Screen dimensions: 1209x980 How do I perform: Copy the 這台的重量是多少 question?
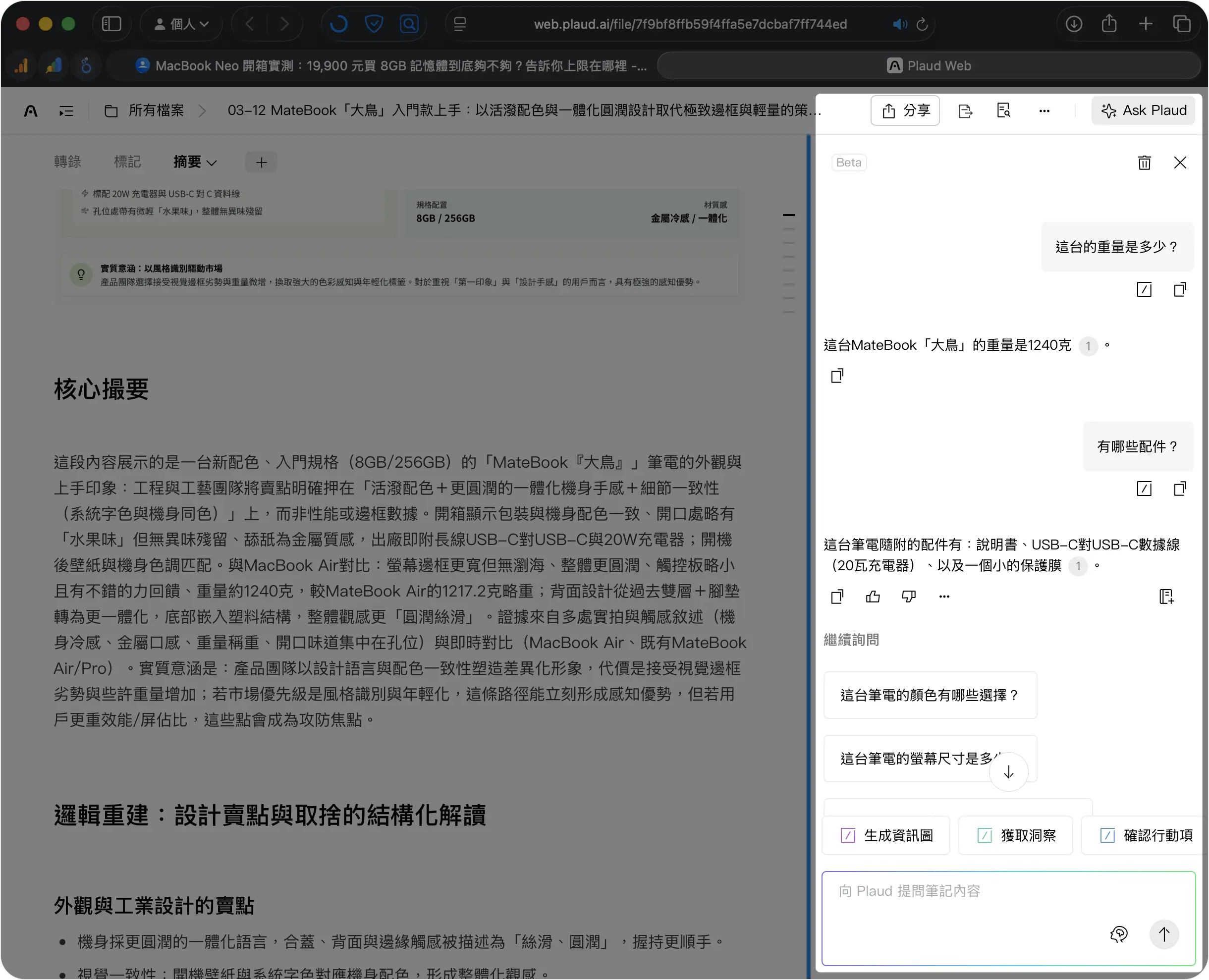point(1180,290)
